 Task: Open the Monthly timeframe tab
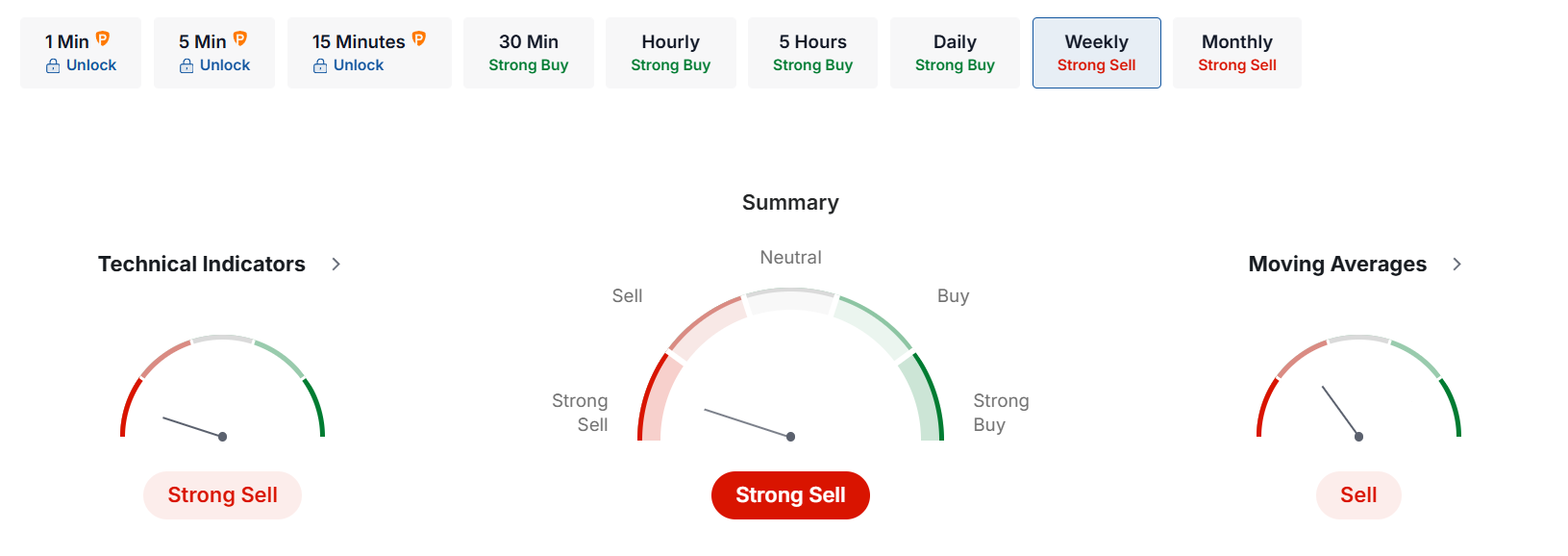(x=1236, y=53)
